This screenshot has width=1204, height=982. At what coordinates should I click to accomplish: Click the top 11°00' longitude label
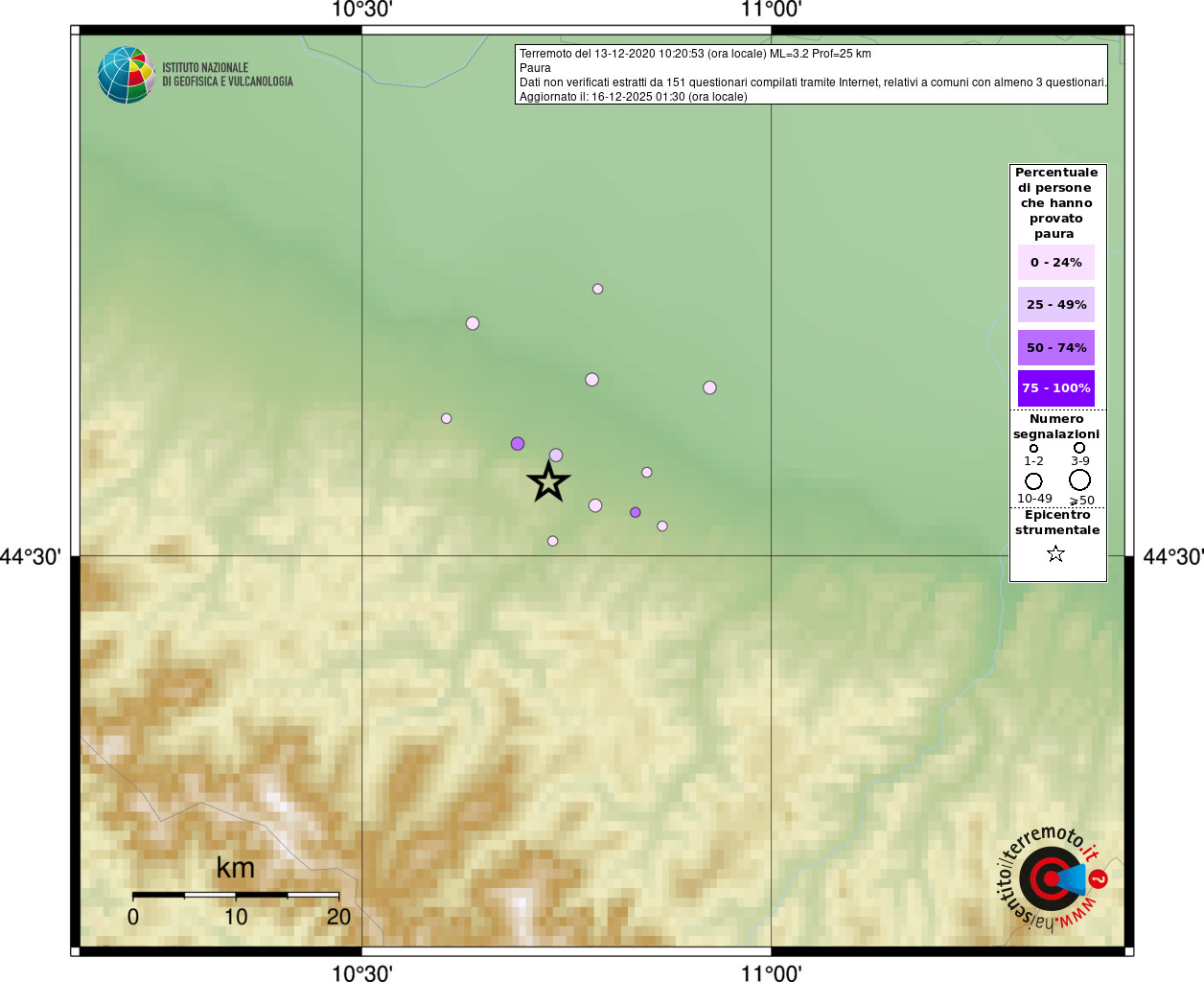(772, 11)
